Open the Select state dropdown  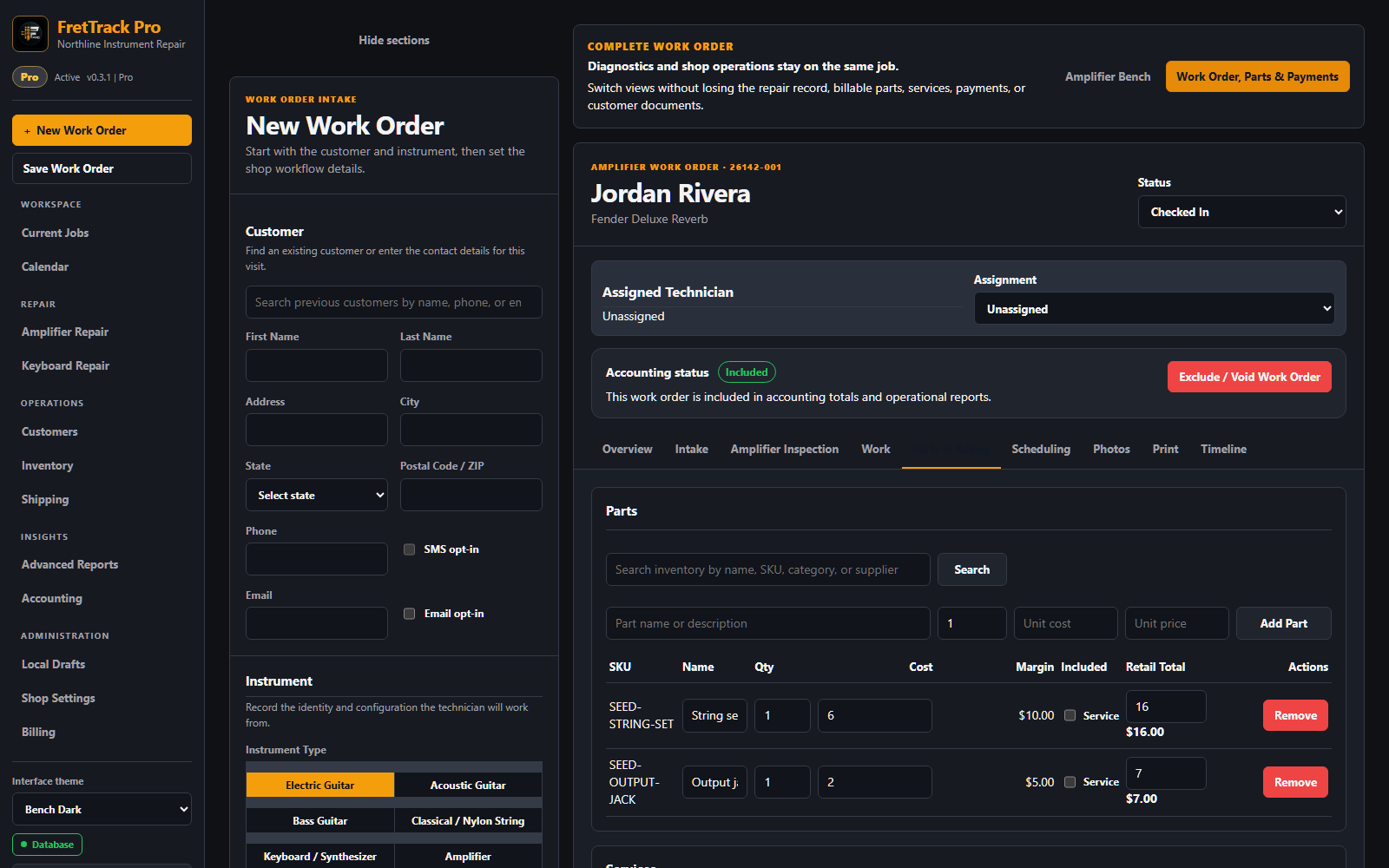(x=317, y=495)
